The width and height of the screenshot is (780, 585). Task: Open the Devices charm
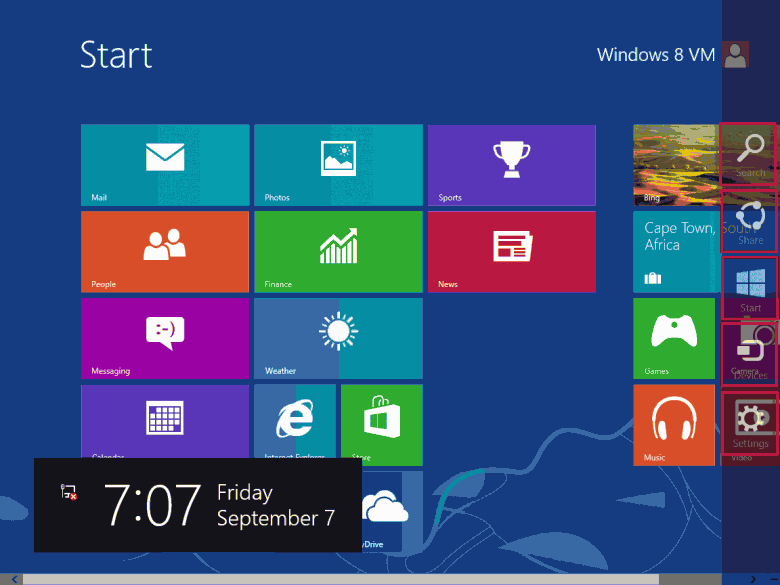[x=750, y=354]
